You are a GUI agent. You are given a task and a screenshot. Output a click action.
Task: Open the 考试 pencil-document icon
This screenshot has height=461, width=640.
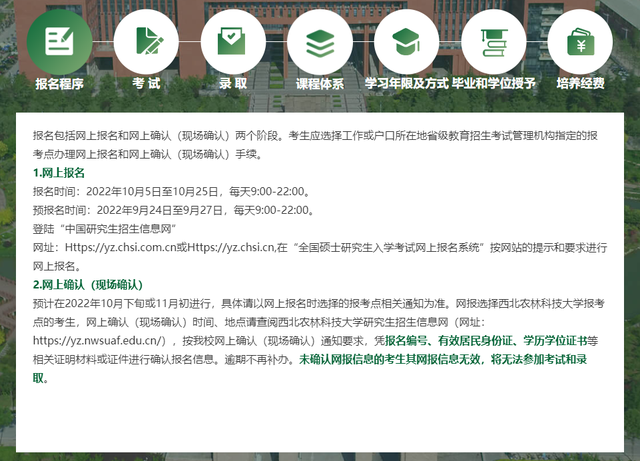tap(146, 42)
